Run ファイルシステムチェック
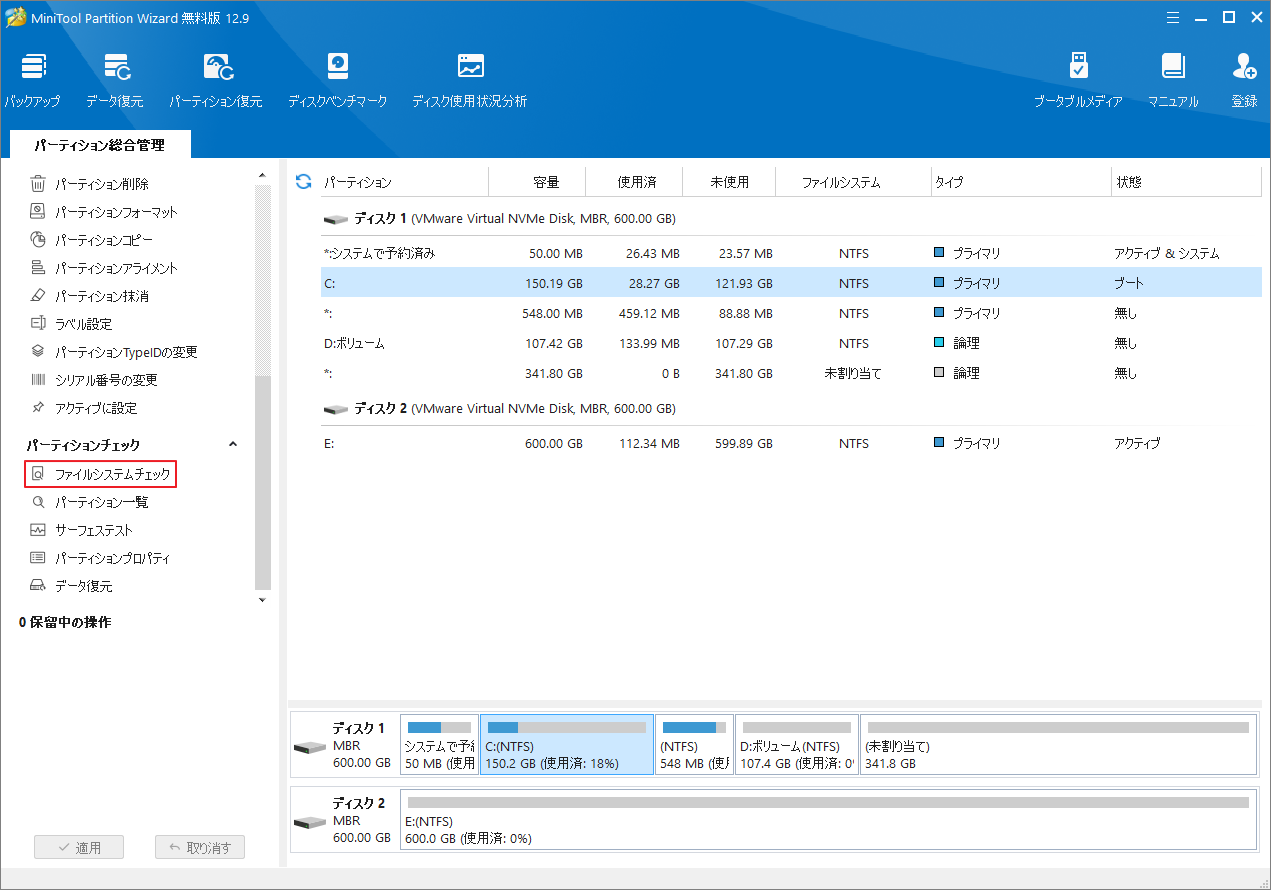The image size is (1271, 890). click(100, 474)
